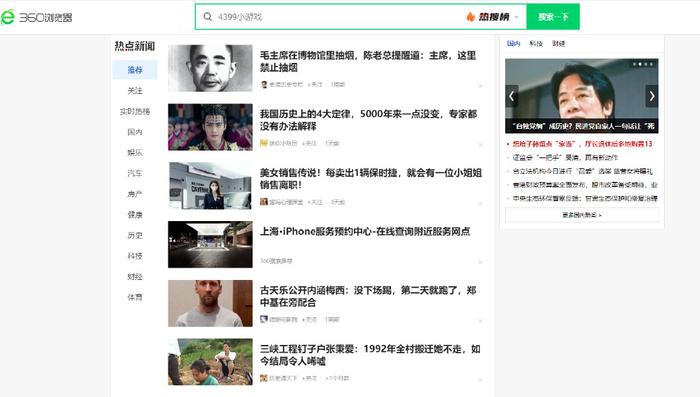The height and width of the screenshot is (397, 700).
Task: Click the magnifier icon in search box
Action: (208, 17)
